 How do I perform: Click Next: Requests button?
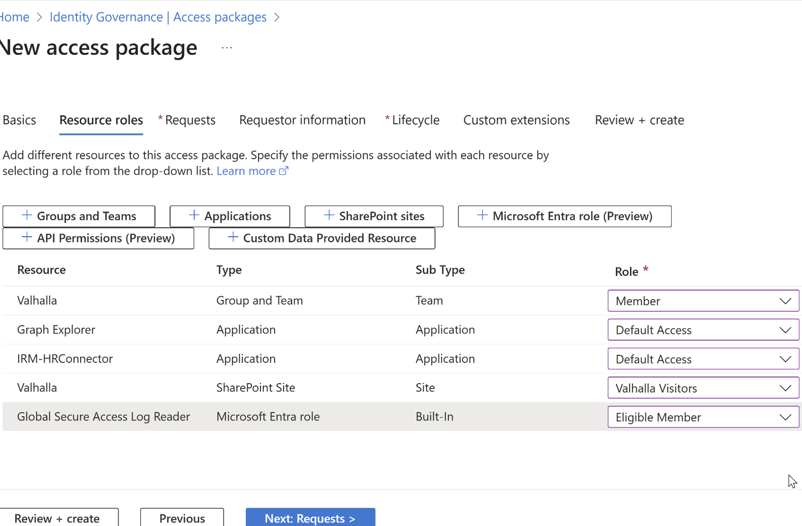point(310,517)
